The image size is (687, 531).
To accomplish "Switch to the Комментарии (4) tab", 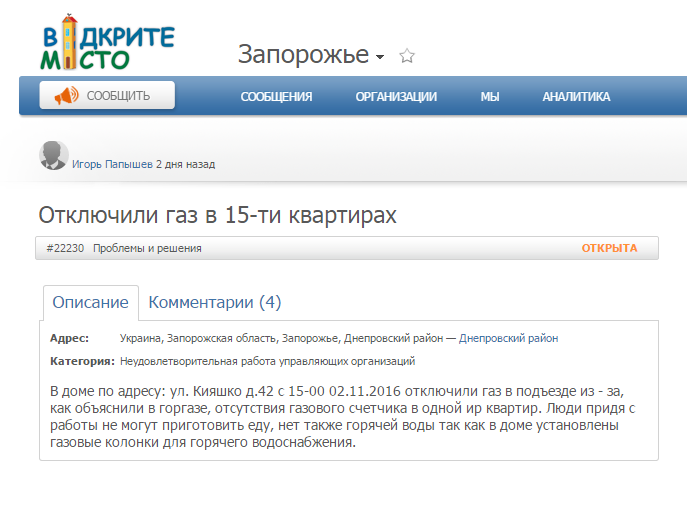I will [x=214, y=302].
